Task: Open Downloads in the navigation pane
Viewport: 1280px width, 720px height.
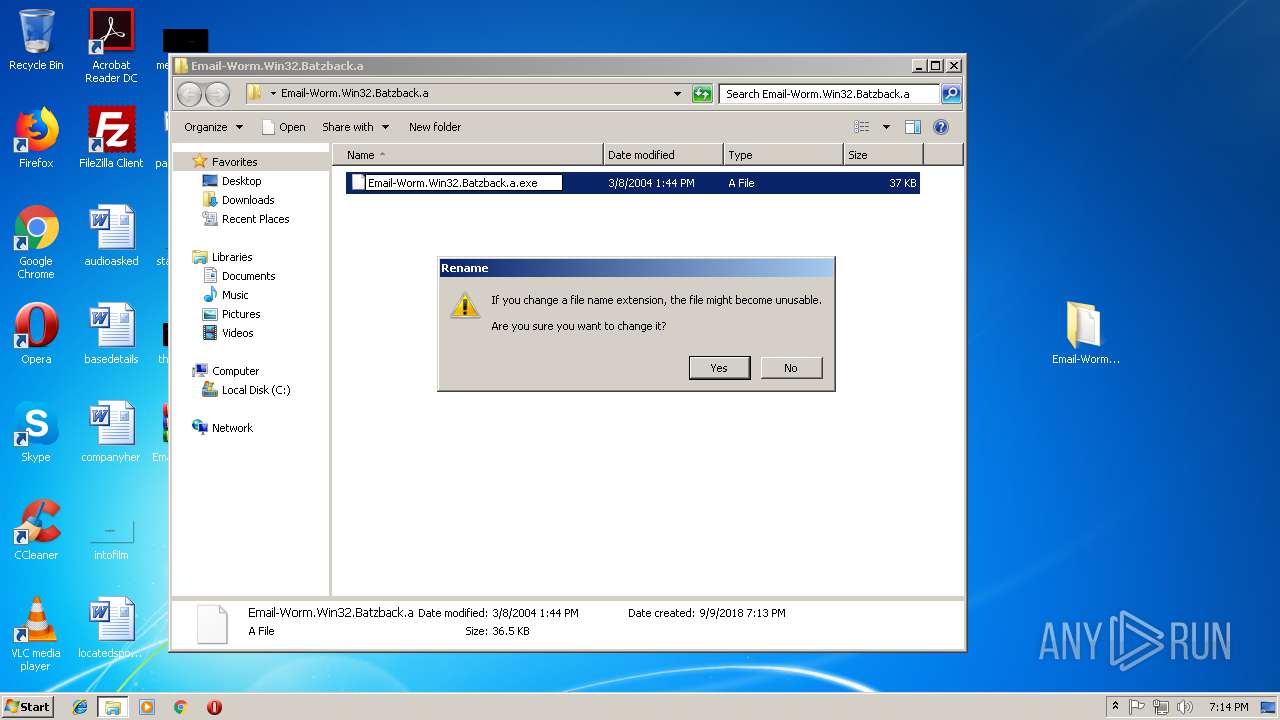Action: (x=248, y=200)
